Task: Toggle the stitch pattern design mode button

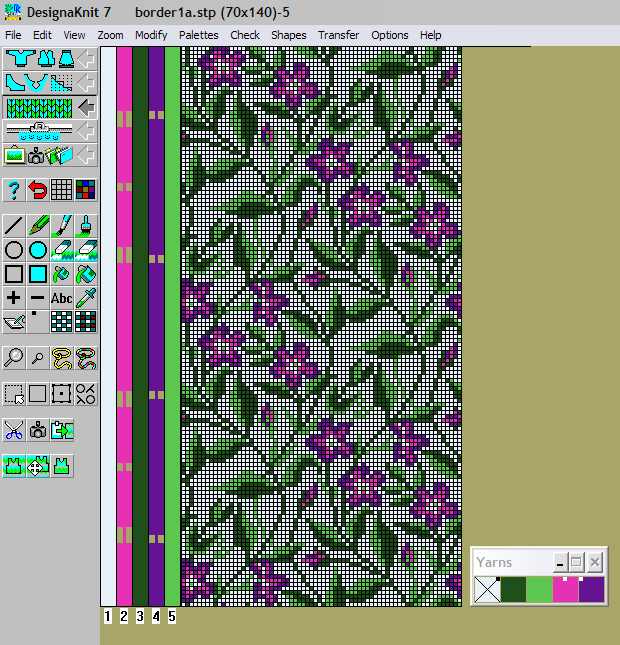Action: [x=38, y=106]
